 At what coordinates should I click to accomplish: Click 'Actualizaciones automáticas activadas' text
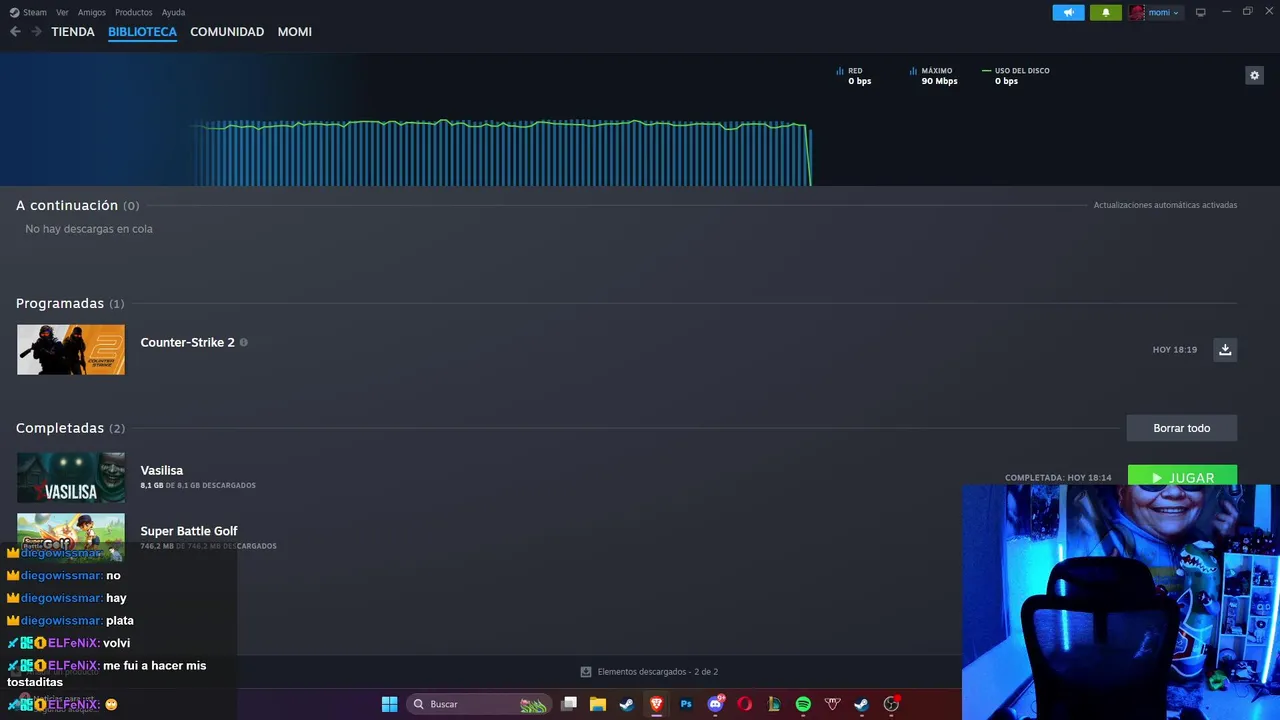click(1165, 205)
